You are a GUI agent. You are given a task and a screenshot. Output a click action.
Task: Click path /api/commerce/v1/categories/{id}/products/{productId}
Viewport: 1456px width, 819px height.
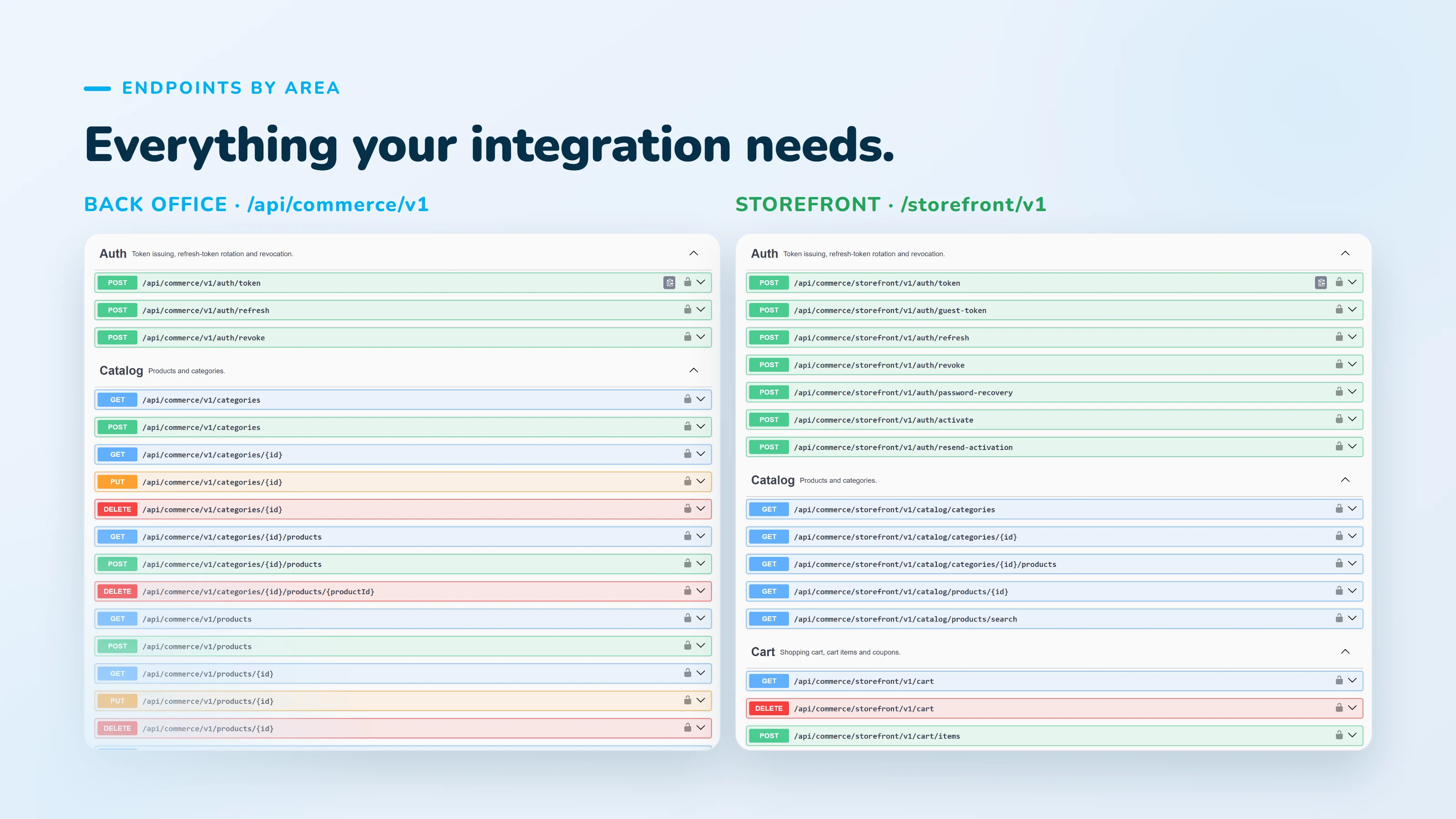[258, 592]
